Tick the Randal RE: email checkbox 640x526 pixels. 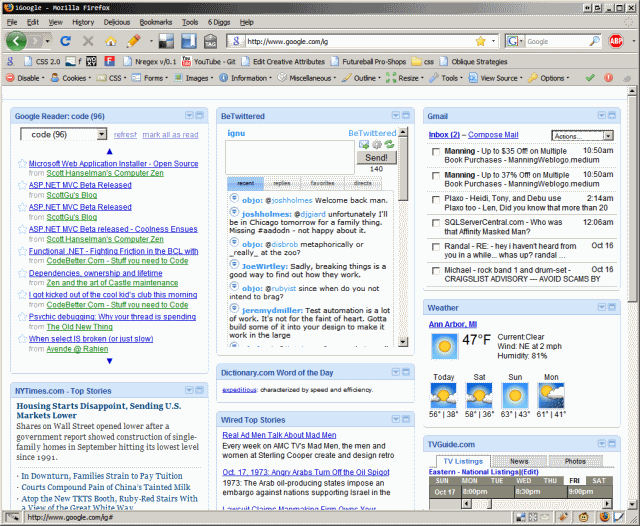pyautogui.click(x=436, y=246)
